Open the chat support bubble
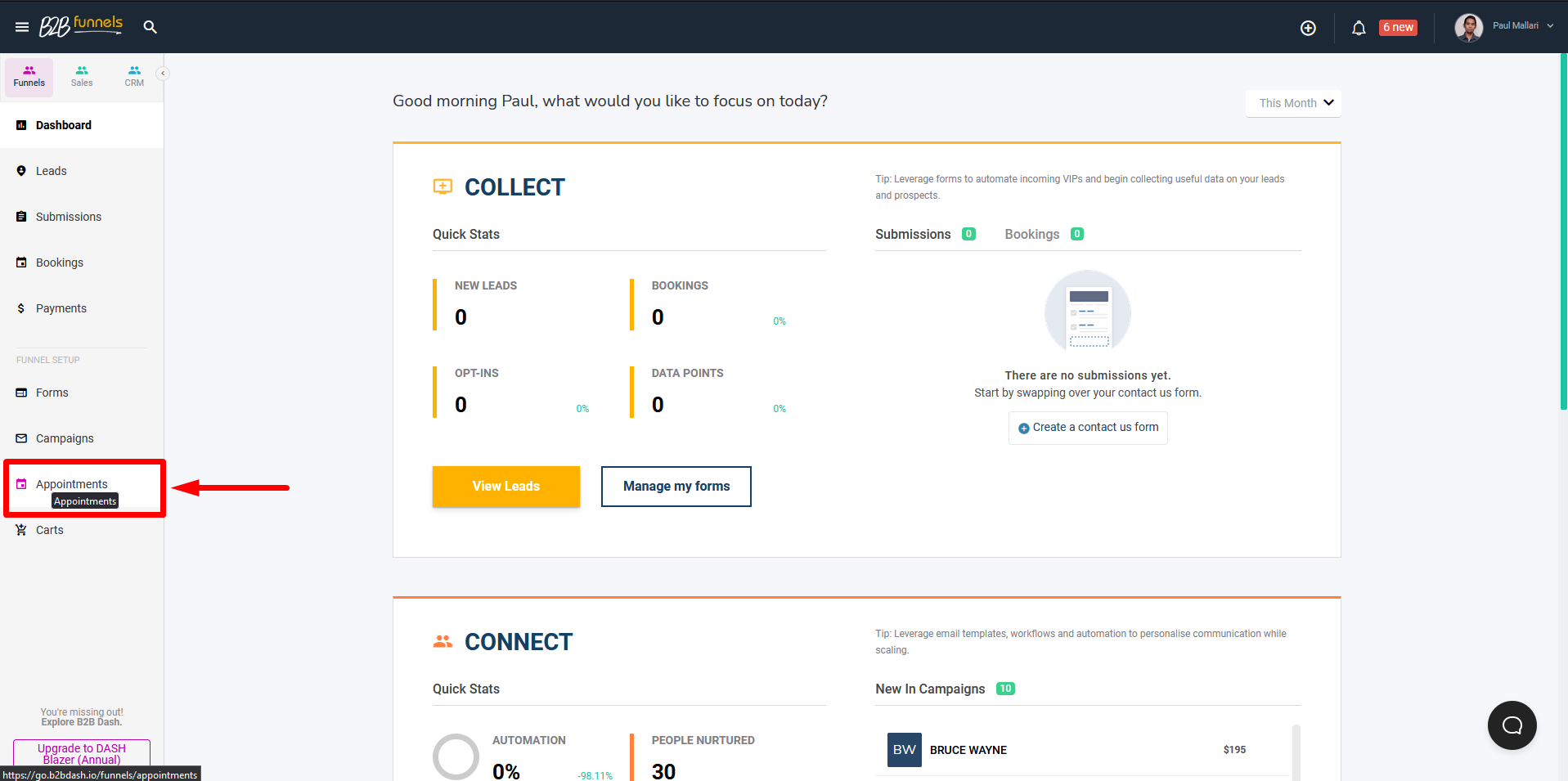 pos(1512,725)
